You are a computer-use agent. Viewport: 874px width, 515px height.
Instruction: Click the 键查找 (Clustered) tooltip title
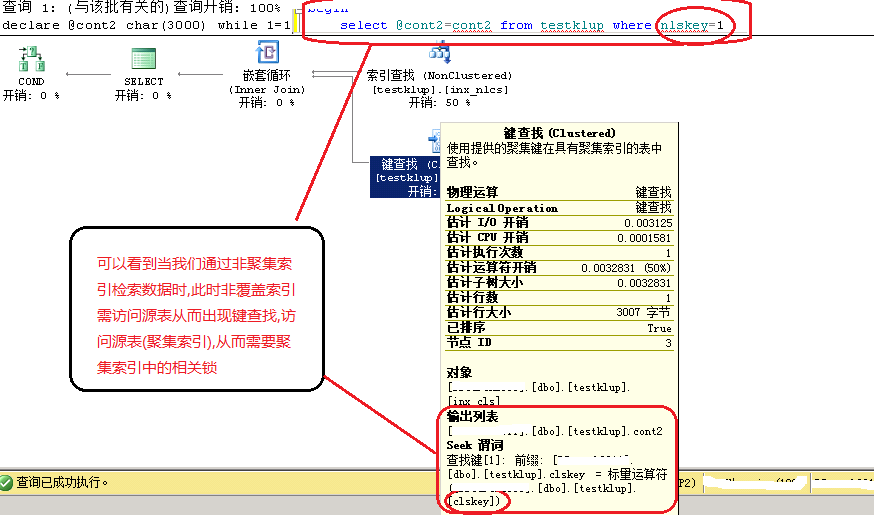pyautogui.click(x=559, y=132)
